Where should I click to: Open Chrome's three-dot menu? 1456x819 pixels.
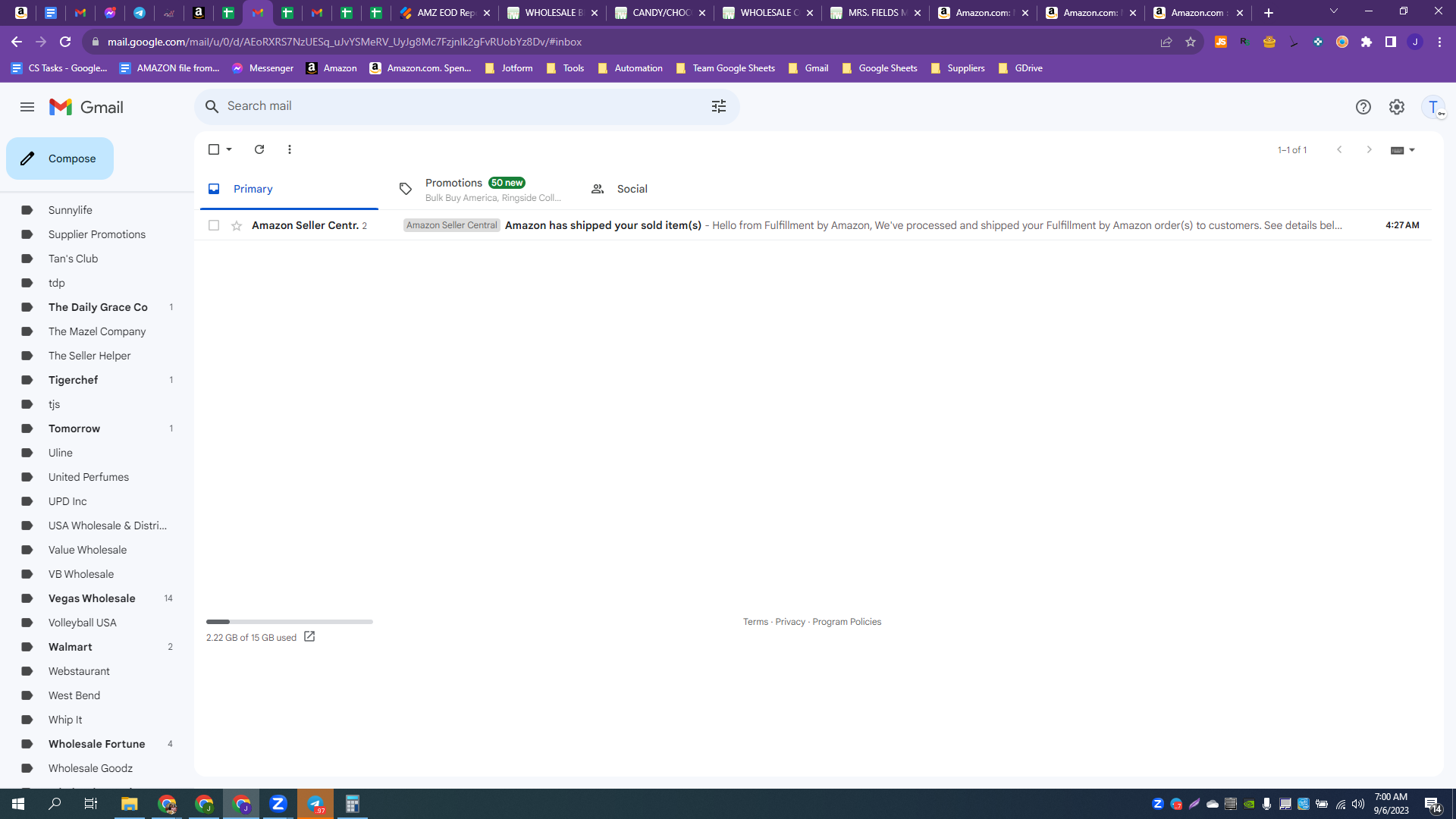1439,42
